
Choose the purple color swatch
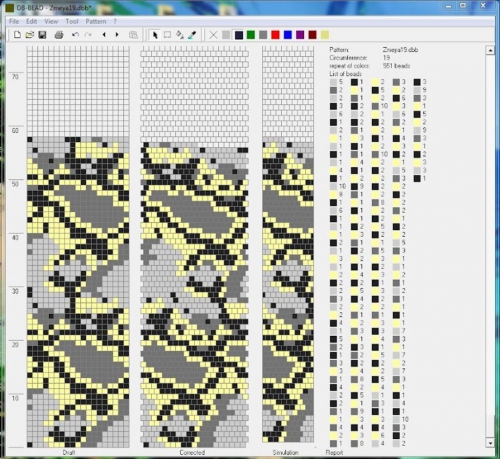coord(300,35)
